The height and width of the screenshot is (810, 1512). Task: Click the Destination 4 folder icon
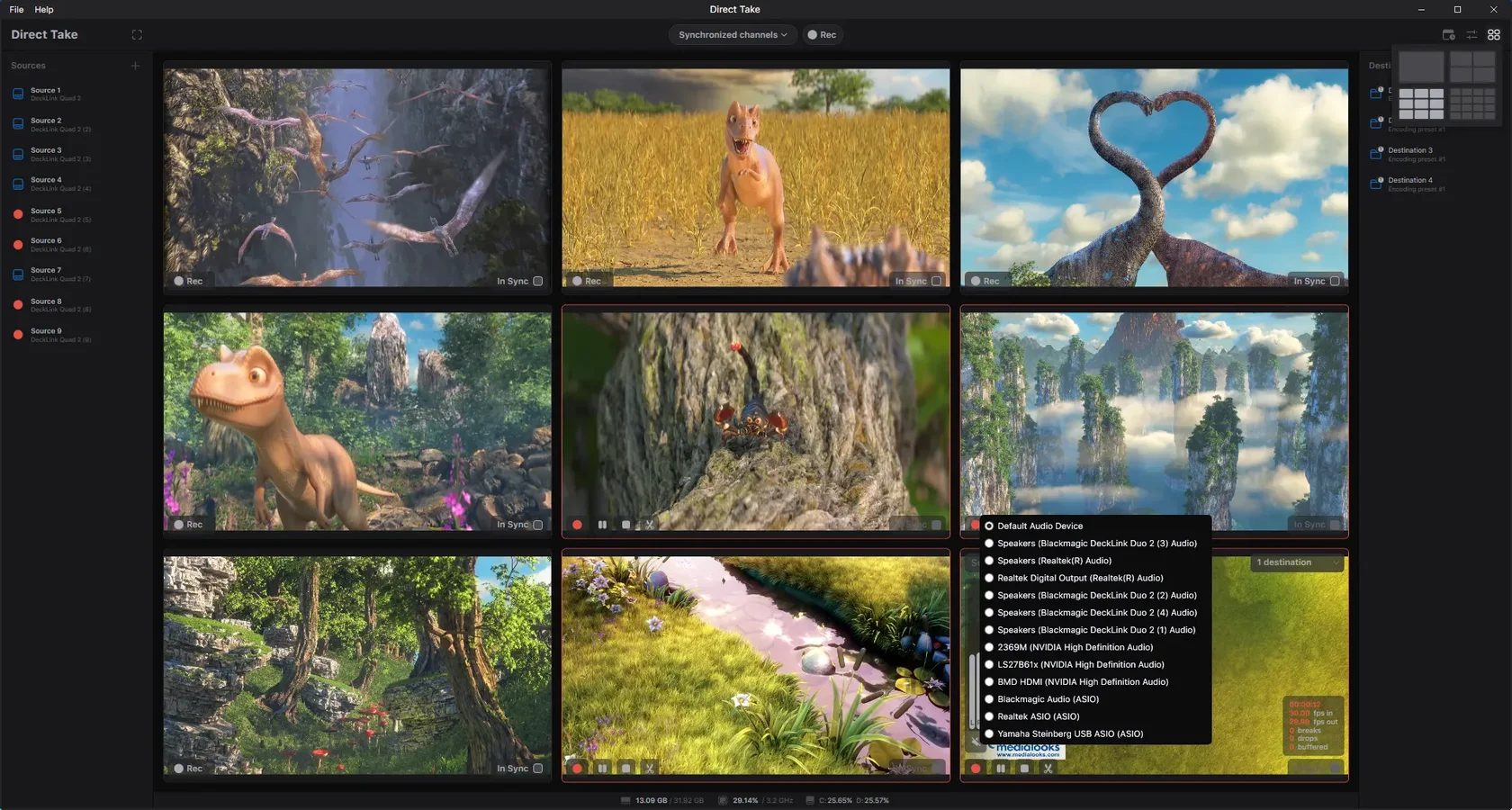coord(1376,184)
